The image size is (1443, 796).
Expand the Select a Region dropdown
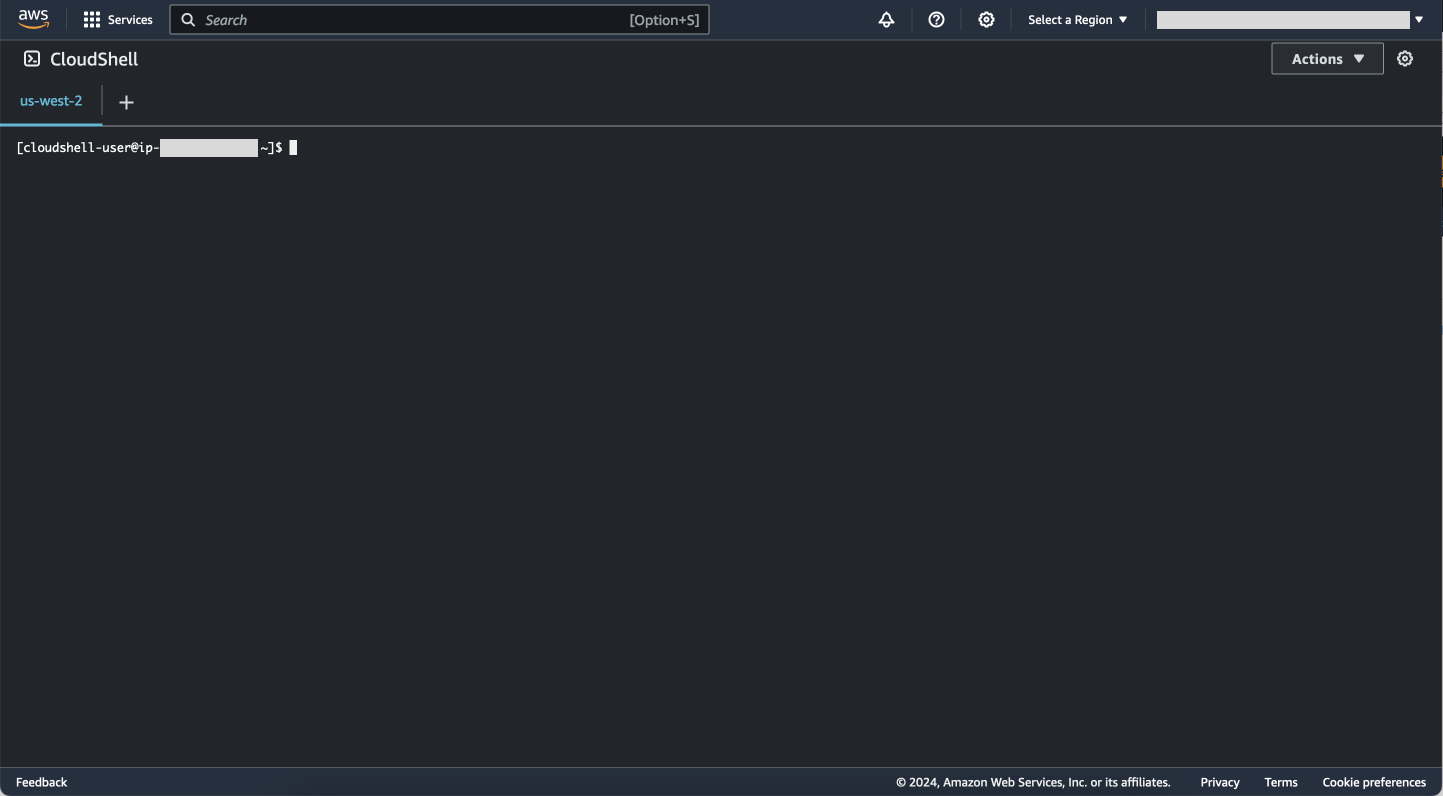click(1077, 20)
